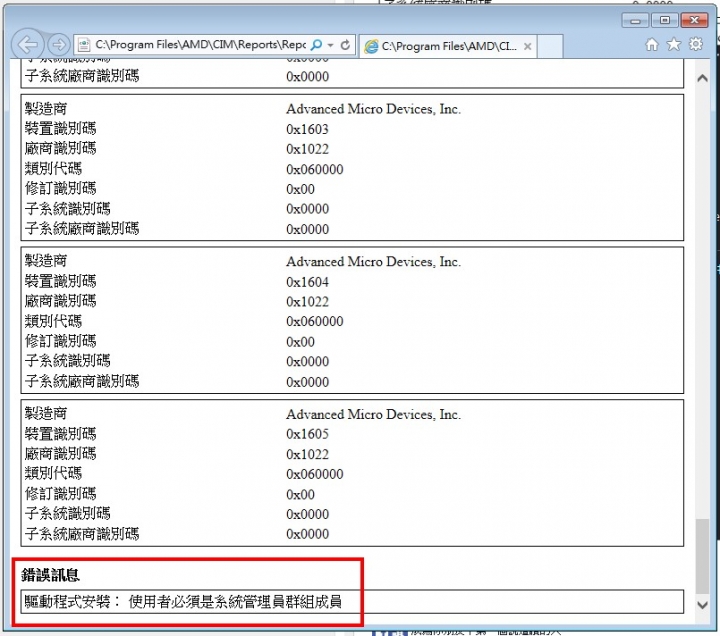Click 類別代碼 label in 0x1605 block
The height and width of the screenshot is (636, 720).
point(53,473)
